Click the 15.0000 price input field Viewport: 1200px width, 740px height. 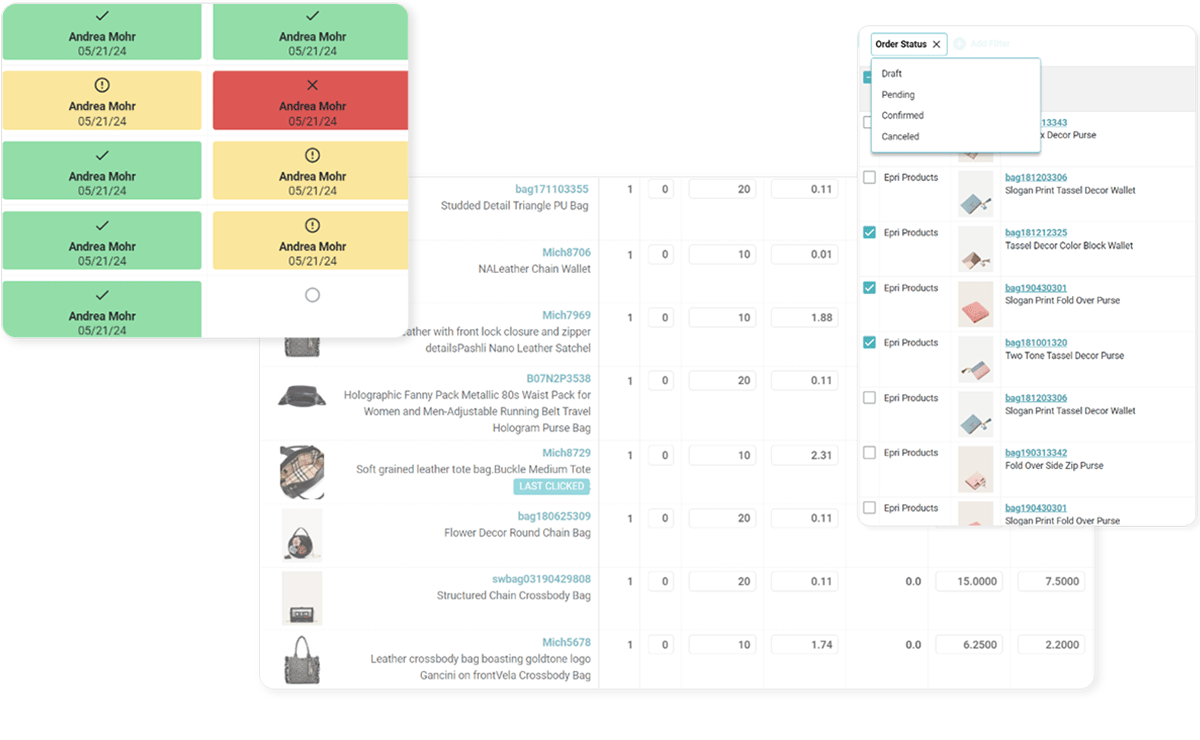[x=968, y=581]
